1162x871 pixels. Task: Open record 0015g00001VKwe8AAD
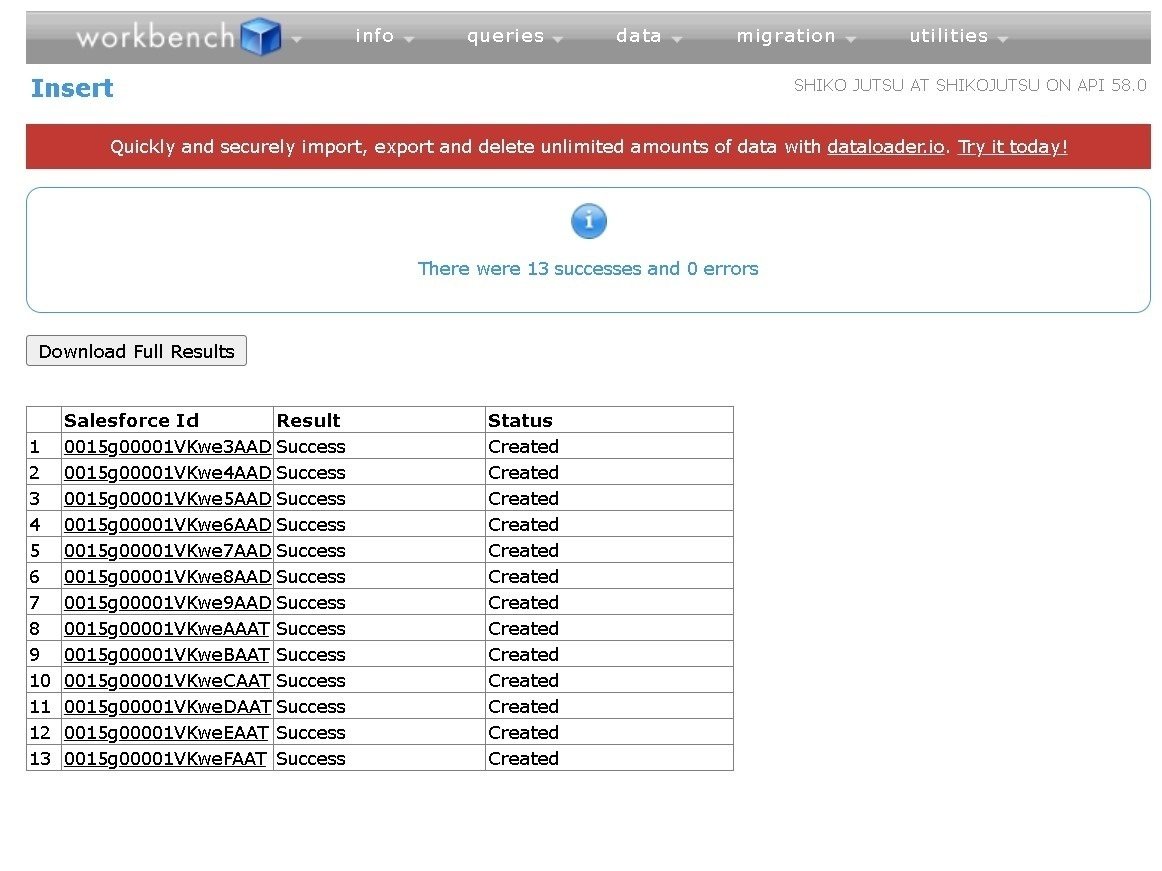(167, 576)
